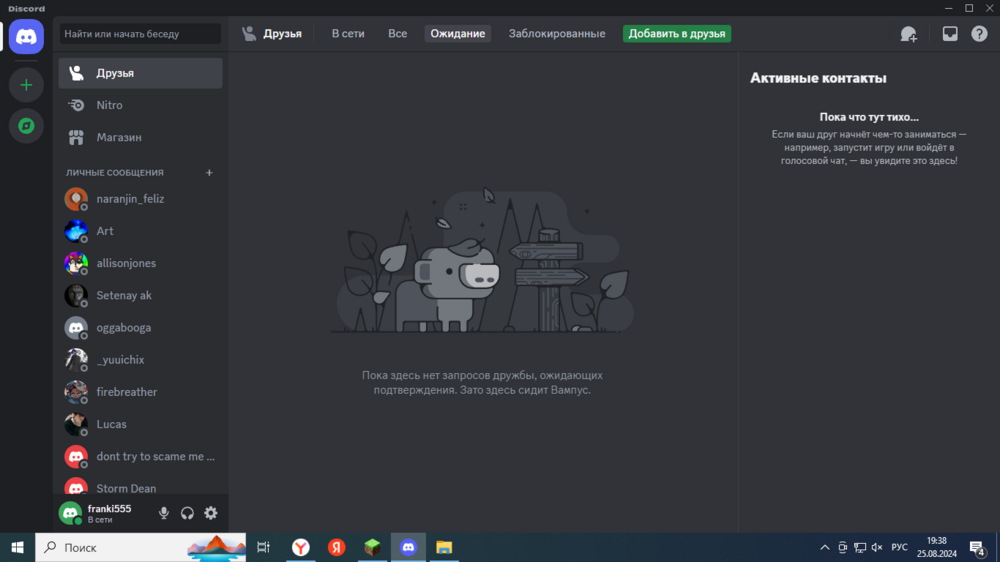The height and width of the screenshot is (562, 1000).
Task: Click allisonjones avatar
Action: (x=76, y=263)
